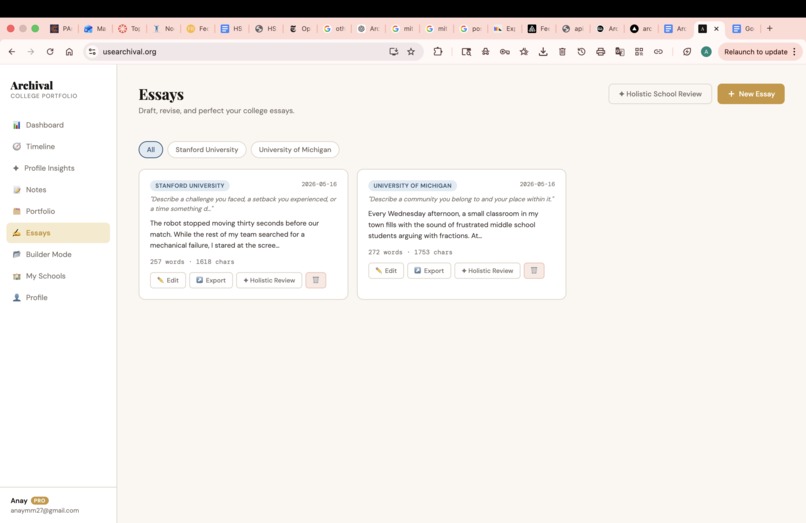The image size is (806, 523).
Task: Open the Chrome three-dot menu
Action: tap(795, 52)
